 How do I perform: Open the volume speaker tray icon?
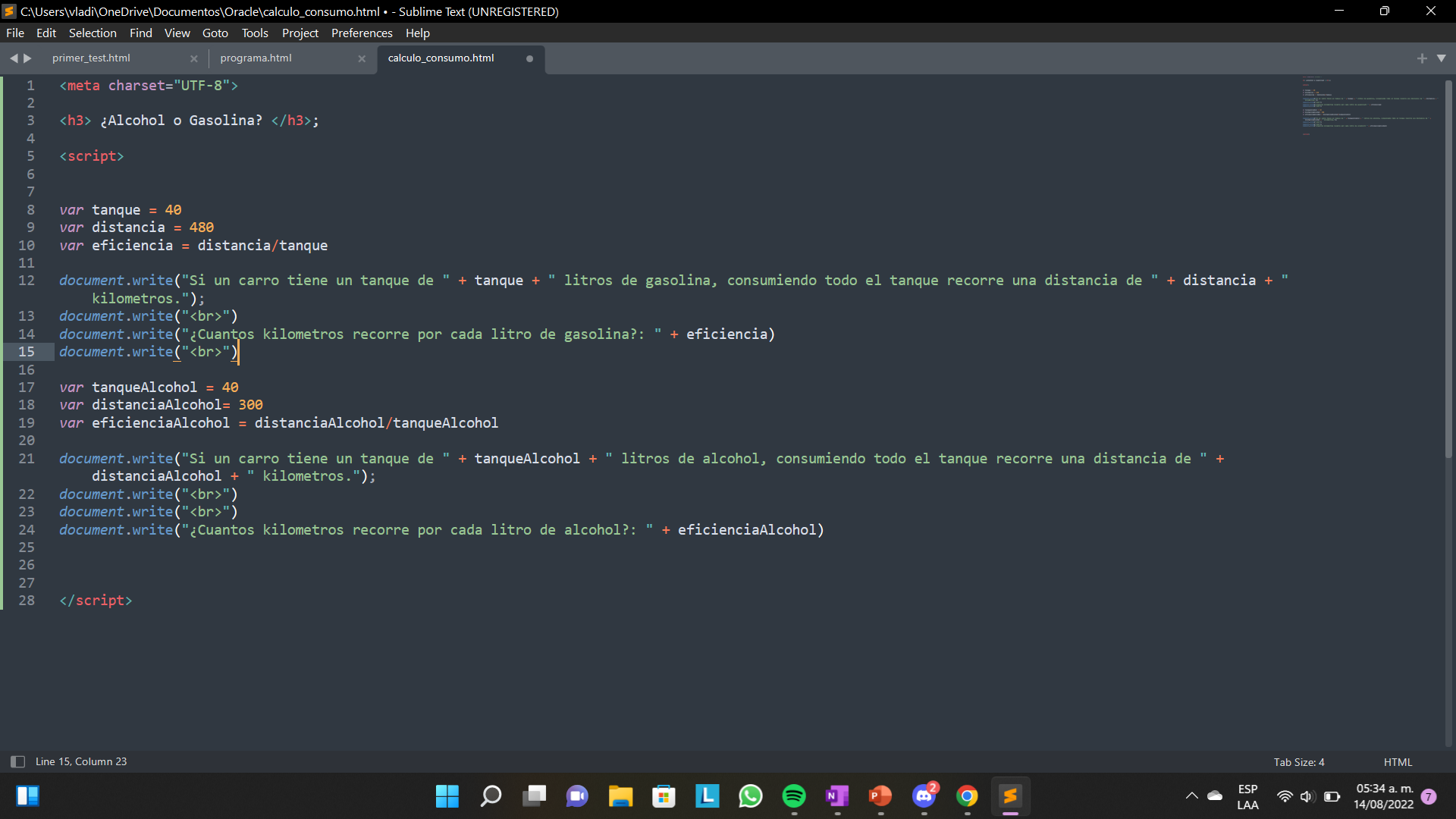coord(1307,796)
